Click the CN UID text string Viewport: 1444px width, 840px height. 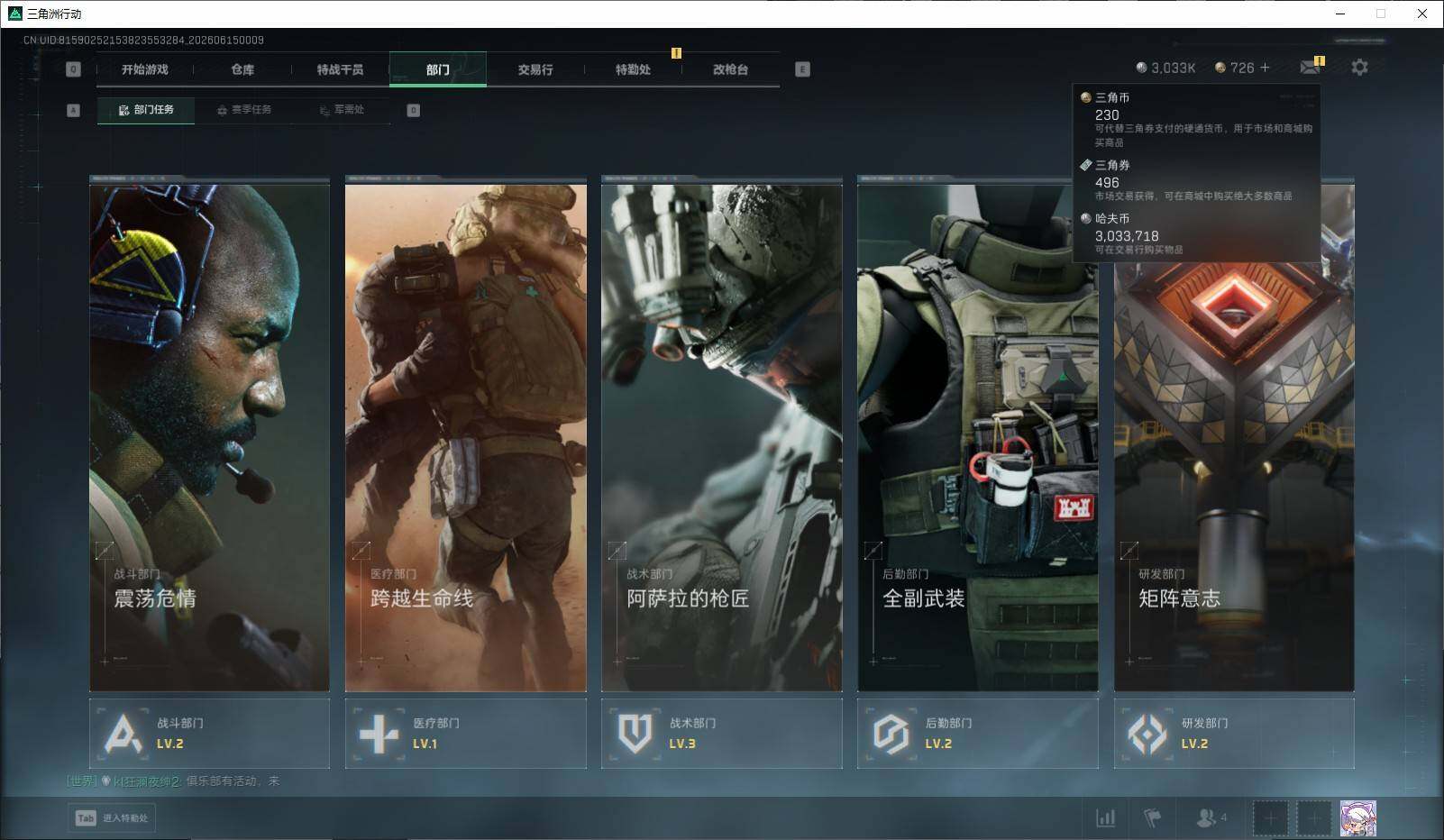point(143,41)
